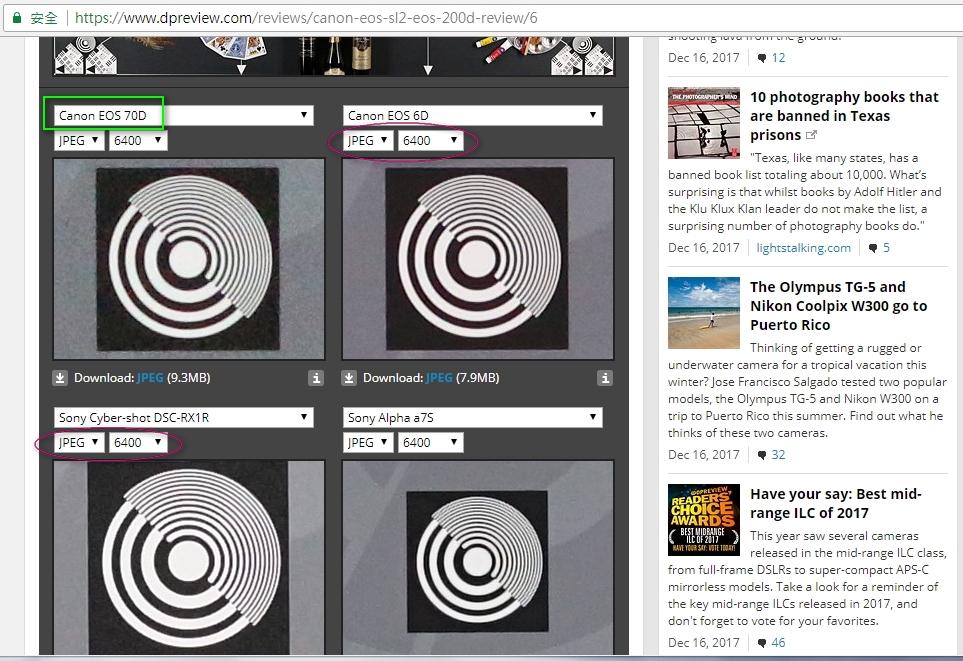The width and height of the screenshot is (963, 661).
Task: Open the Canon EOS 6D camera dropdown
Action: pyautogui.click(x=472, y=115)
